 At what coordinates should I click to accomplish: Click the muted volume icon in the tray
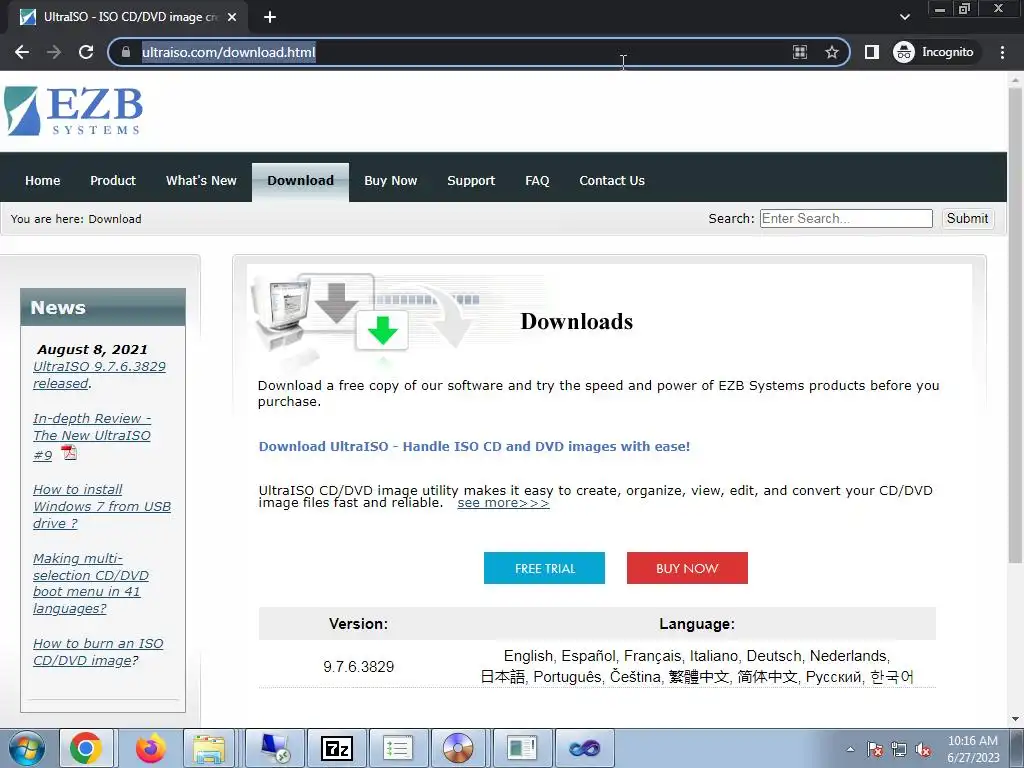point(923,749)
